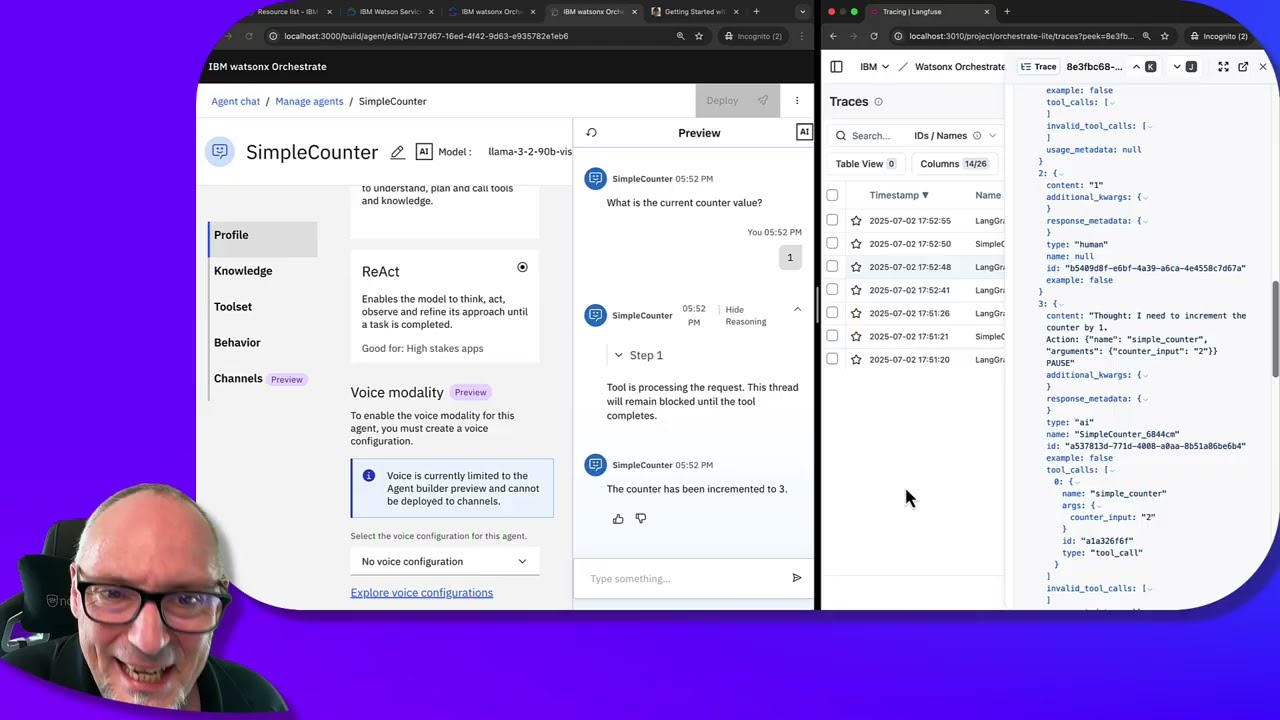The height and width of the screenshot is (720, 1280).
Task: Open the Toolset section
Action: coord(233,307)
